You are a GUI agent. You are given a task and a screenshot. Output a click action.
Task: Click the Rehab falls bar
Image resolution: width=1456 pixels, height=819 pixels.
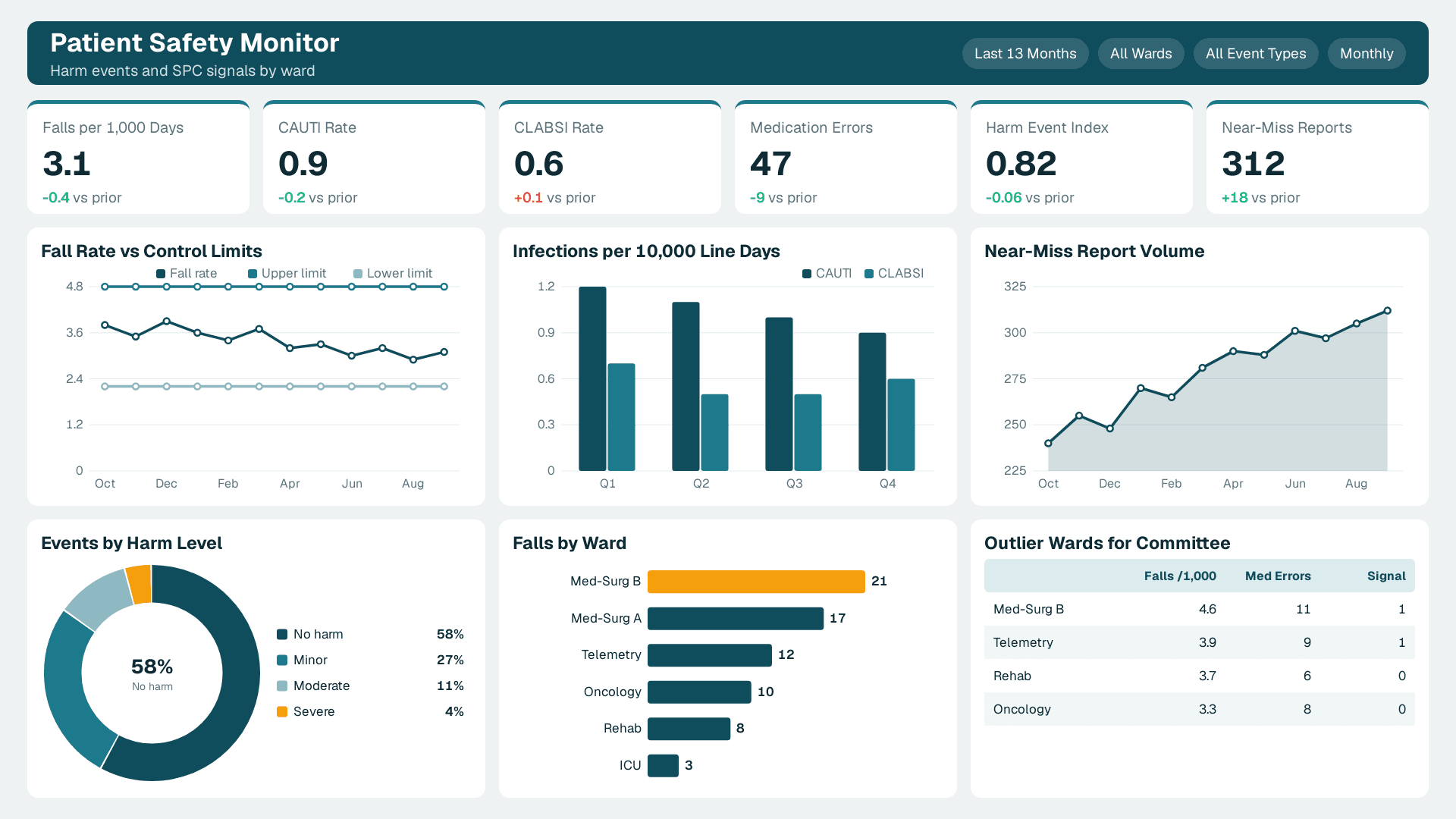pos(689,729)
